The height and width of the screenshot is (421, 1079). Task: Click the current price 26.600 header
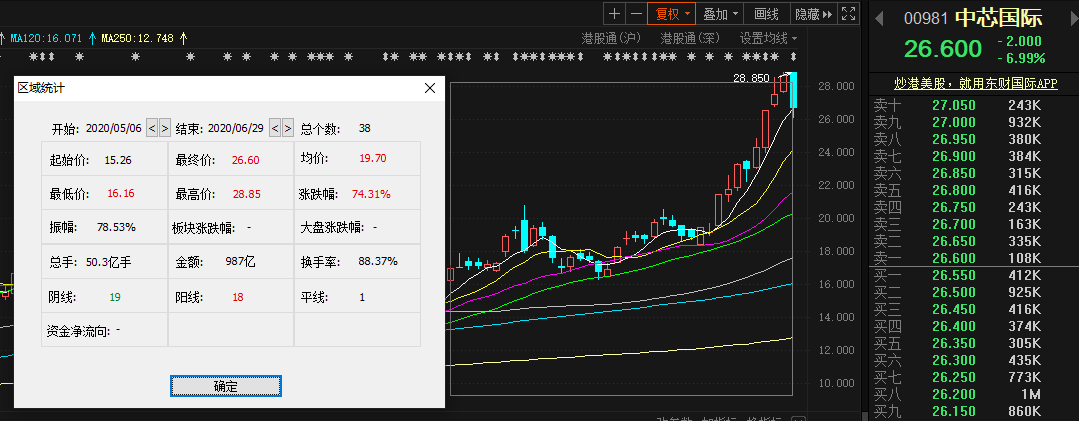click(x=942, y=50)
